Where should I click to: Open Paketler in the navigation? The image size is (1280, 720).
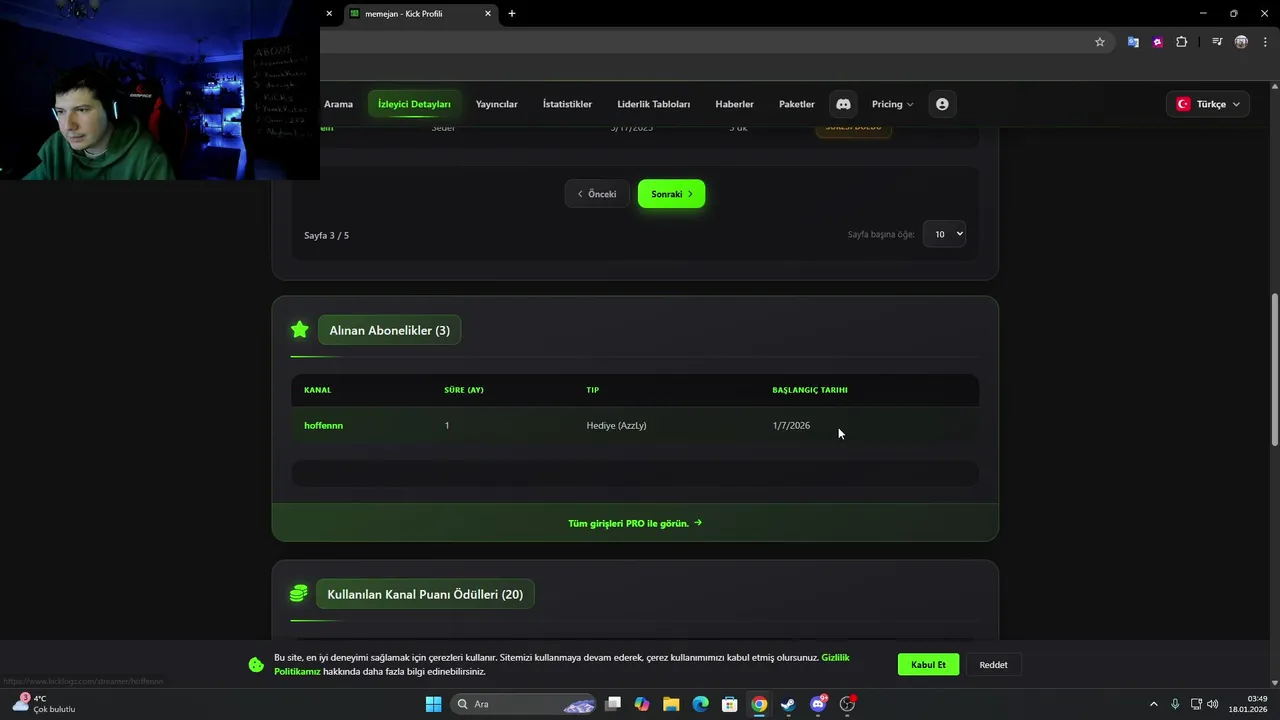797,104
